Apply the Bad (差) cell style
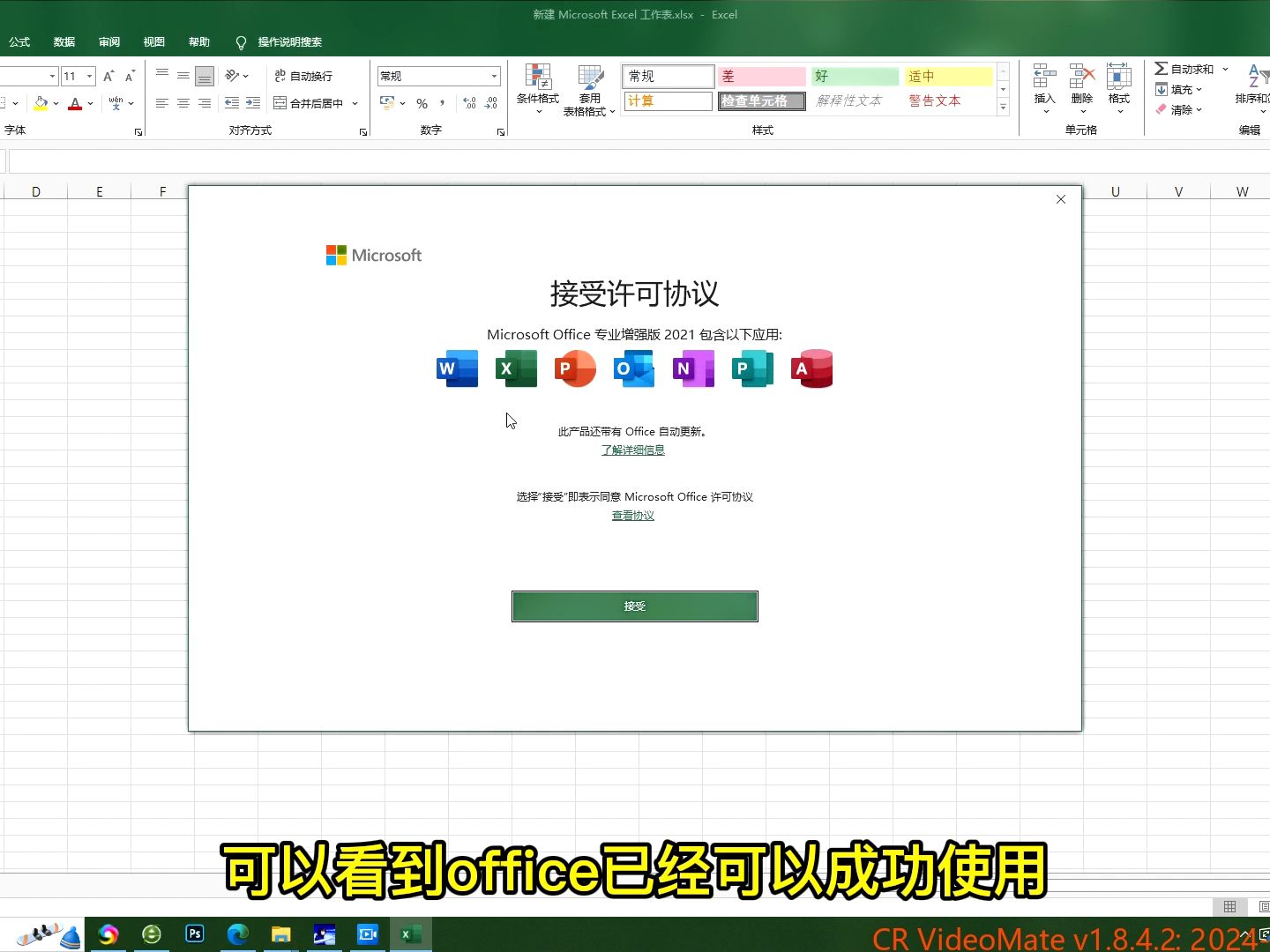Screen dimensions: 1270x952 [x=761, y=76]
